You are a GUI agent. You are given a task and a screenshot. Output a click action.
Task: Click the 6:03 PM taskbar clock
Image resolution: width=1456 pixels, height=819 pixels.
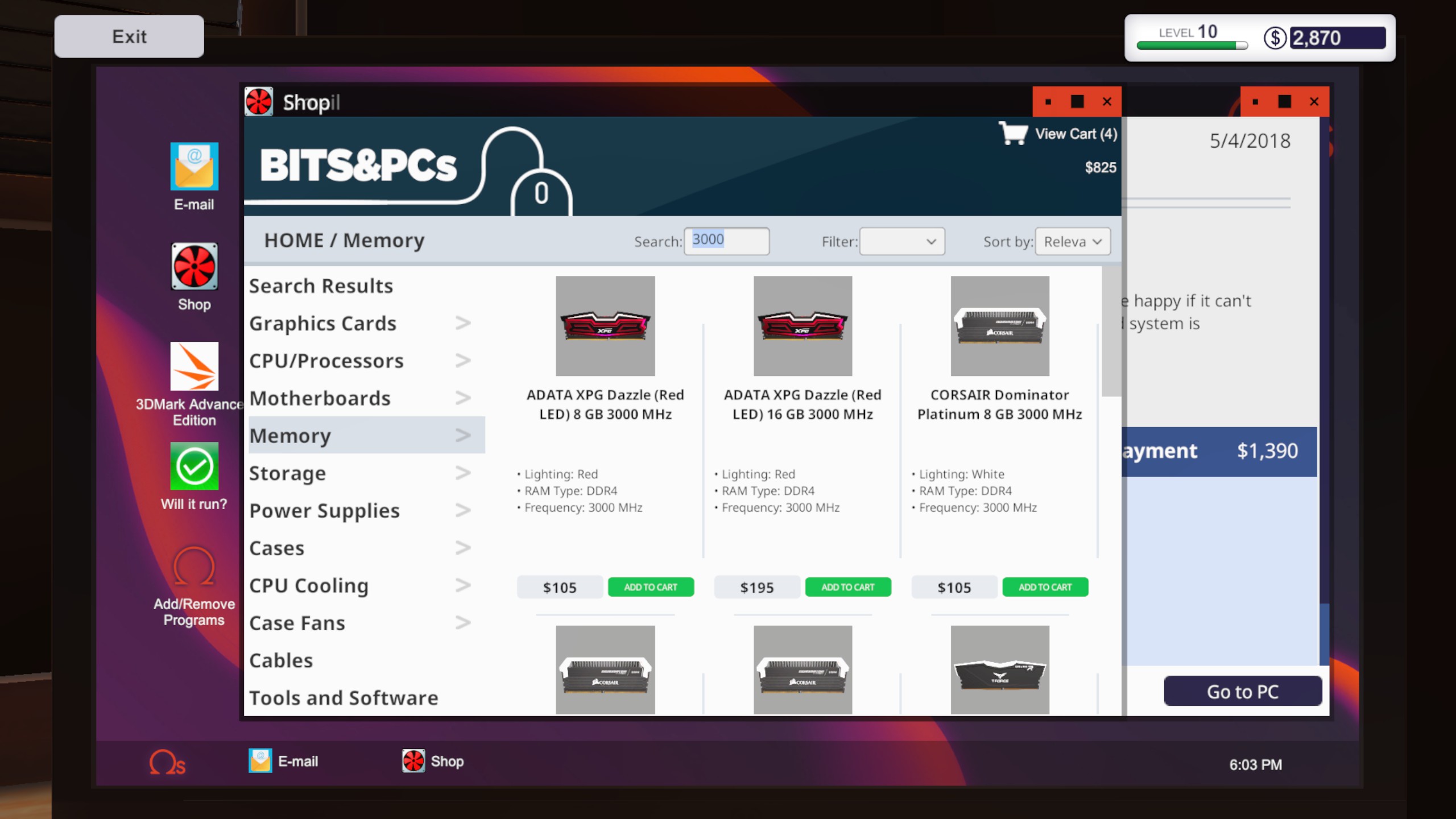pos(1256,764)
